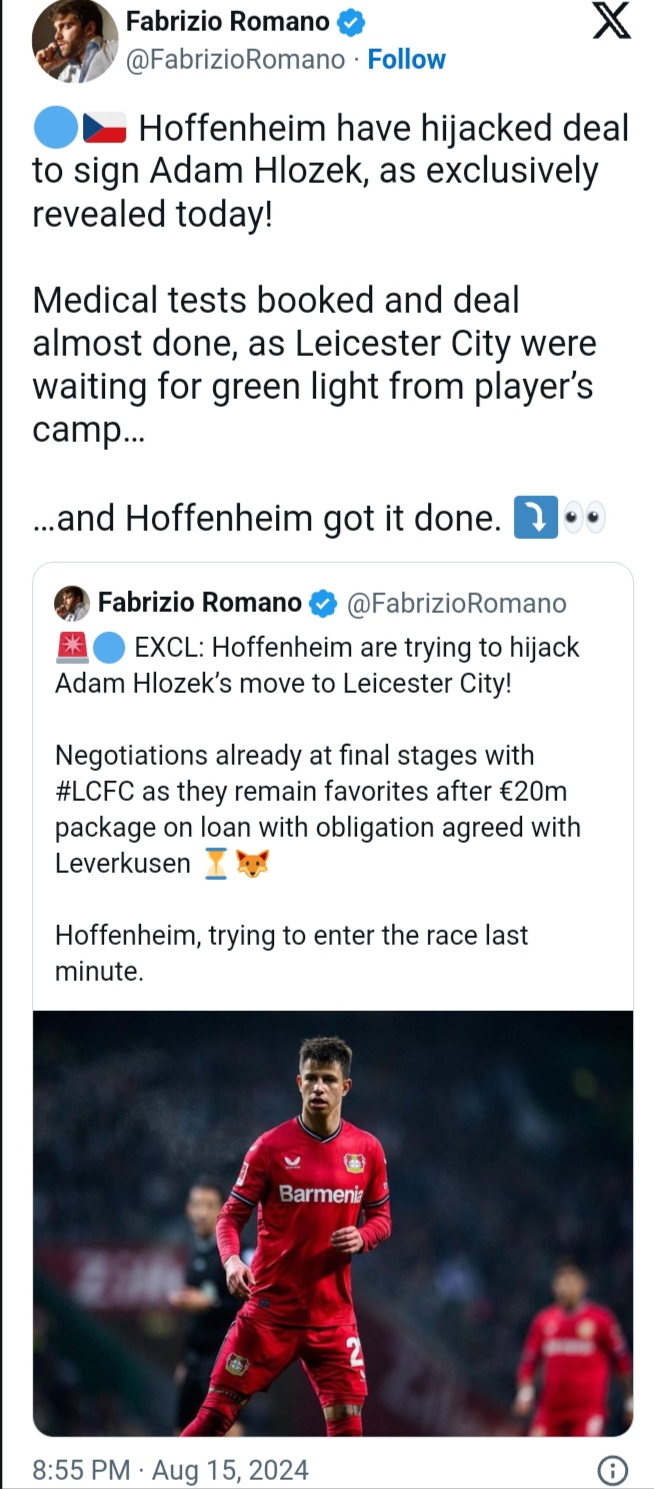
Task: Click the eyes emoji after "got it done"
Action: (x=585, y=519)
